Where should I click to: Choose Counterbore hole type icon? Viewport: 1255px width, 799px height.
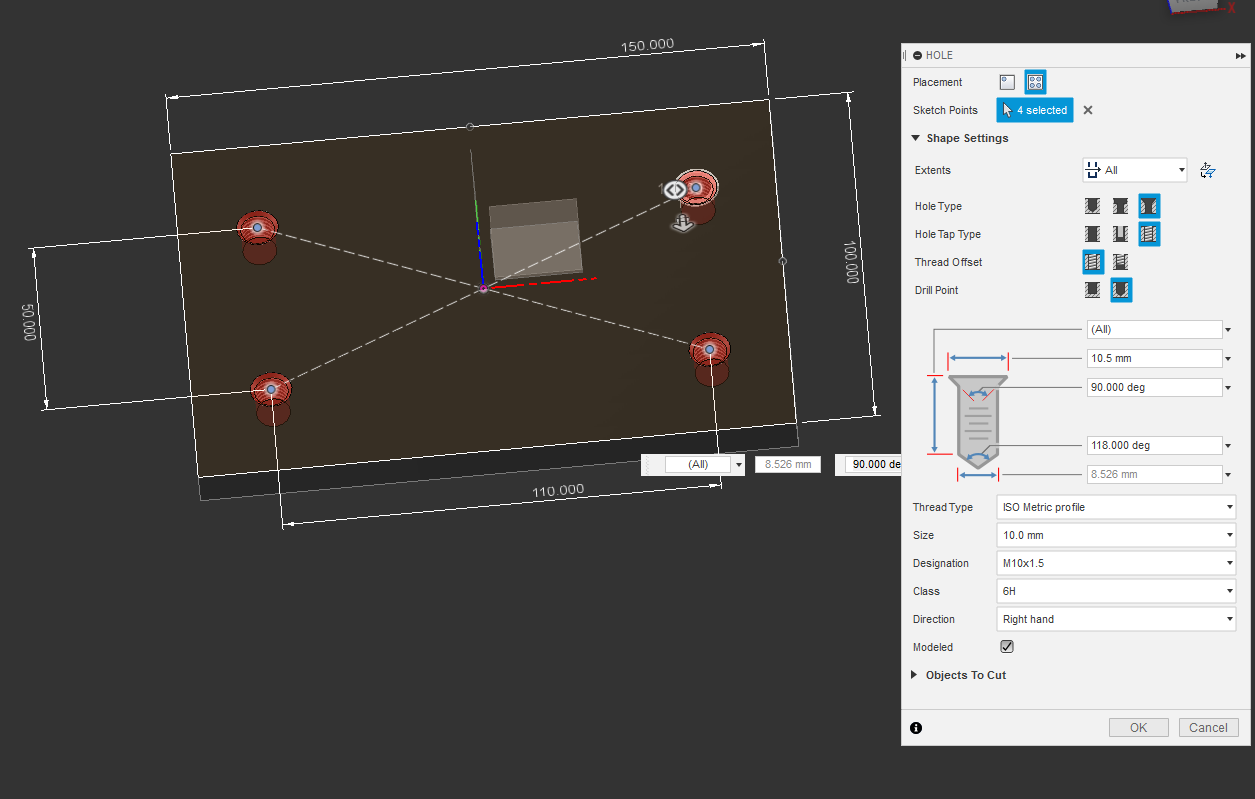tap(1121, 206)
